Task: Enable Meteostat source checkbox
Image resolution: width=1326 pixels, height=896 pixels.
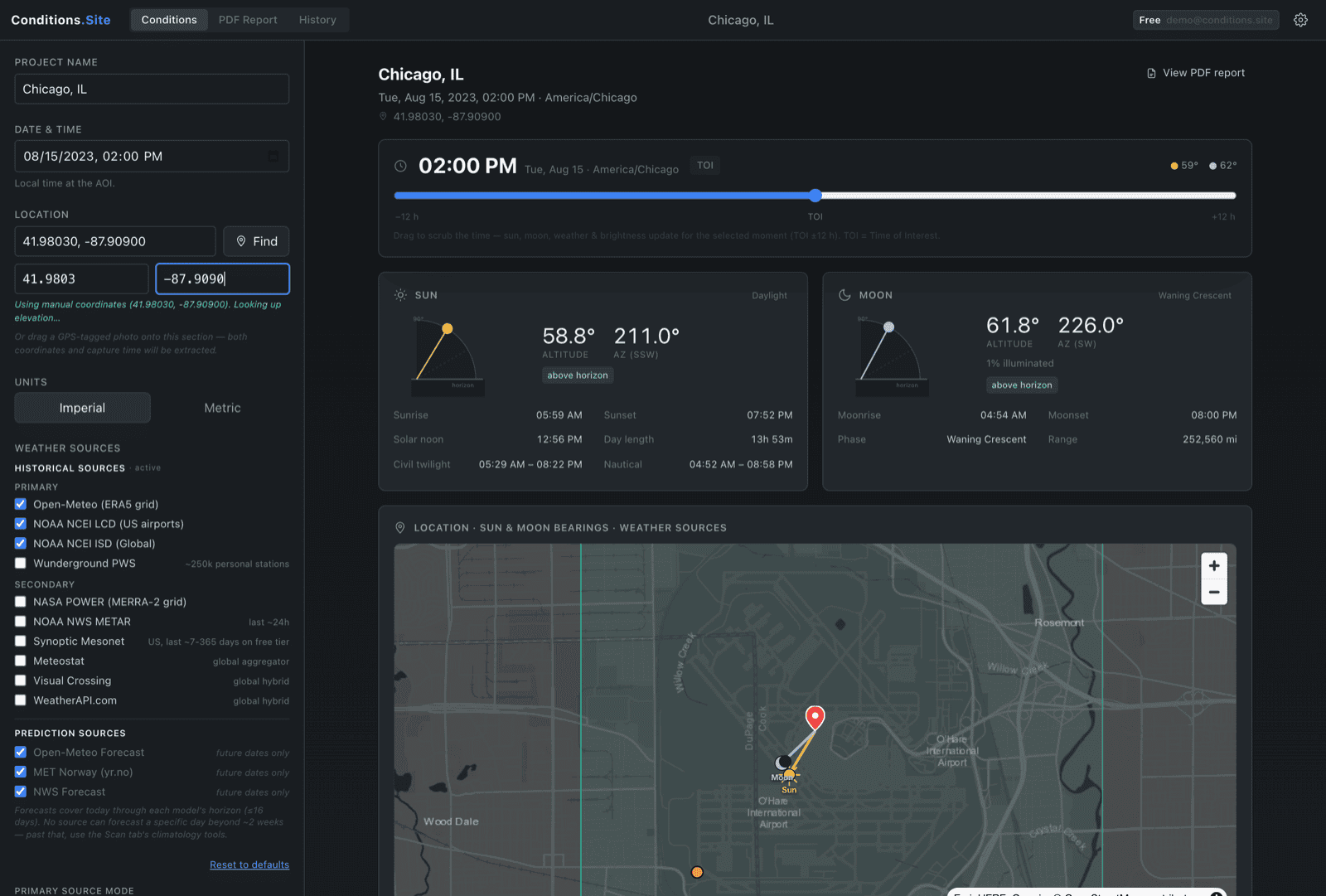Action: 21,661
